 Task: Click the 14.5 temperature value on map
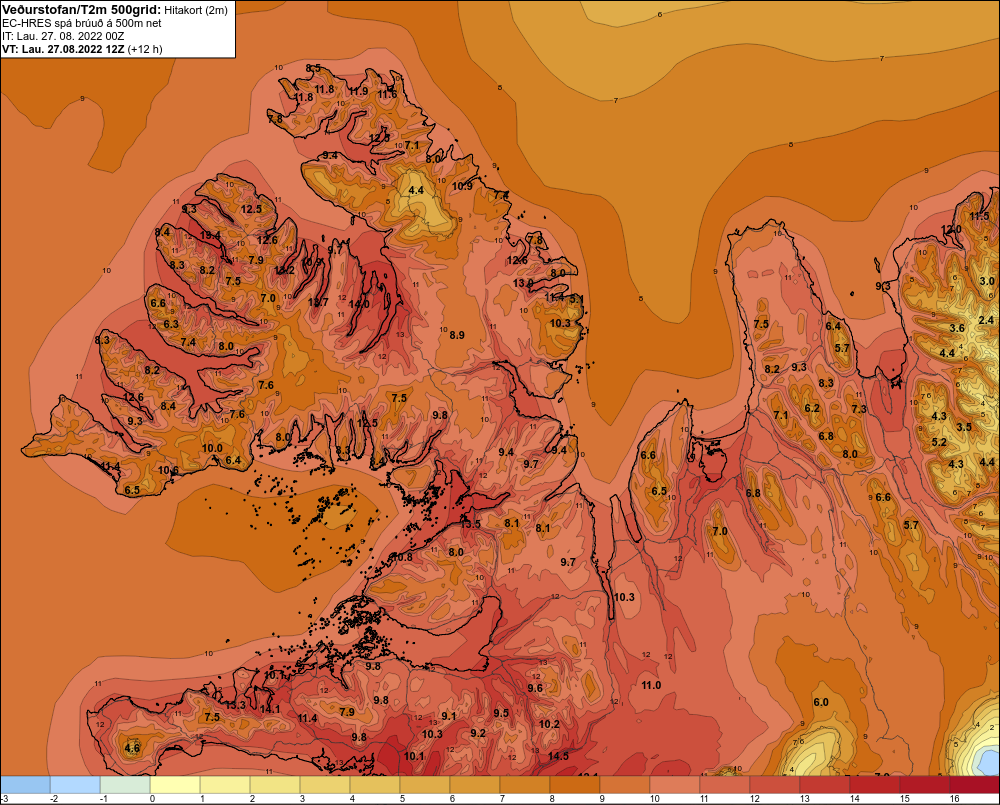tap(558, 756)
